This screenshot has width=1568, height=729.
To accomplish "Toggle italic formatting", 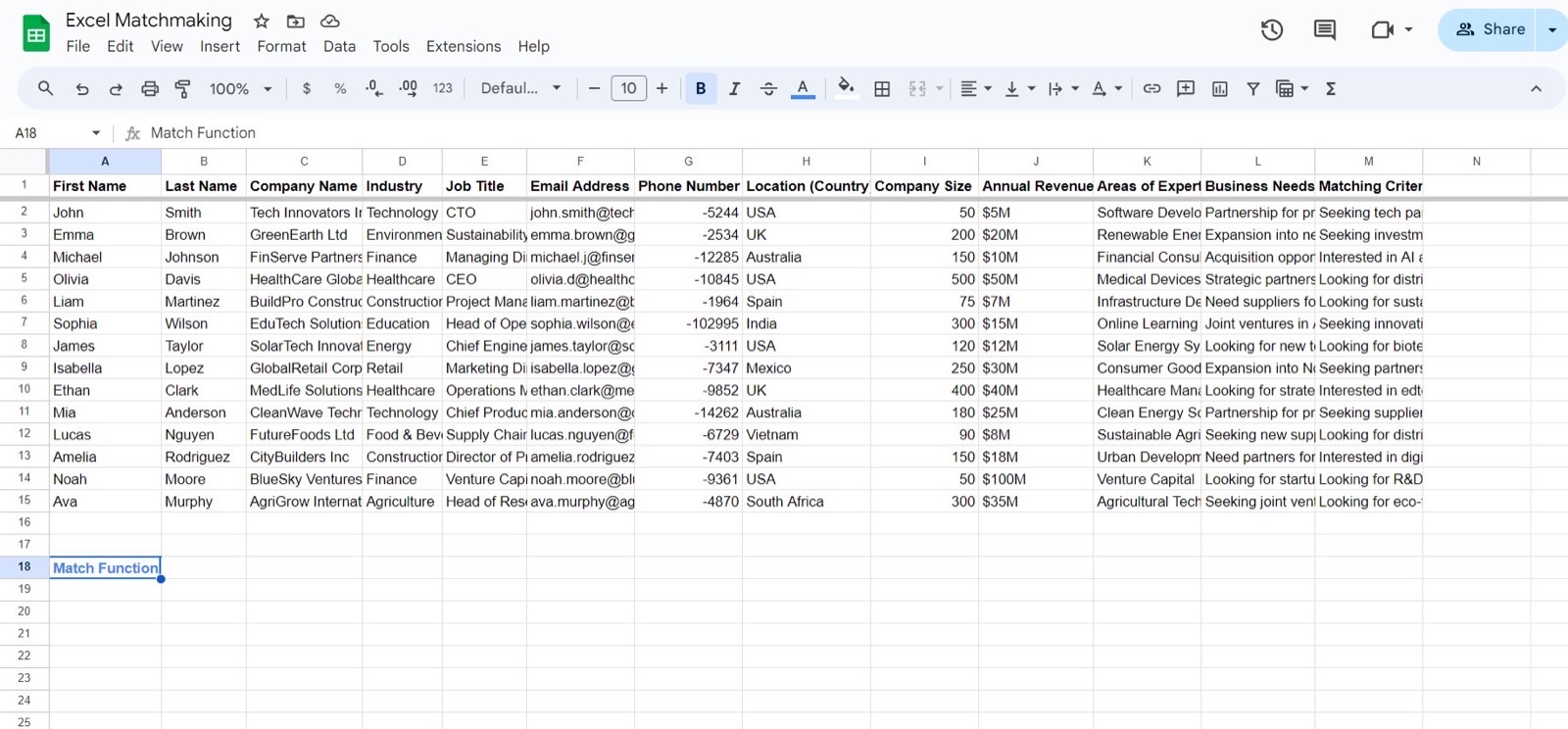I will 734,88.
